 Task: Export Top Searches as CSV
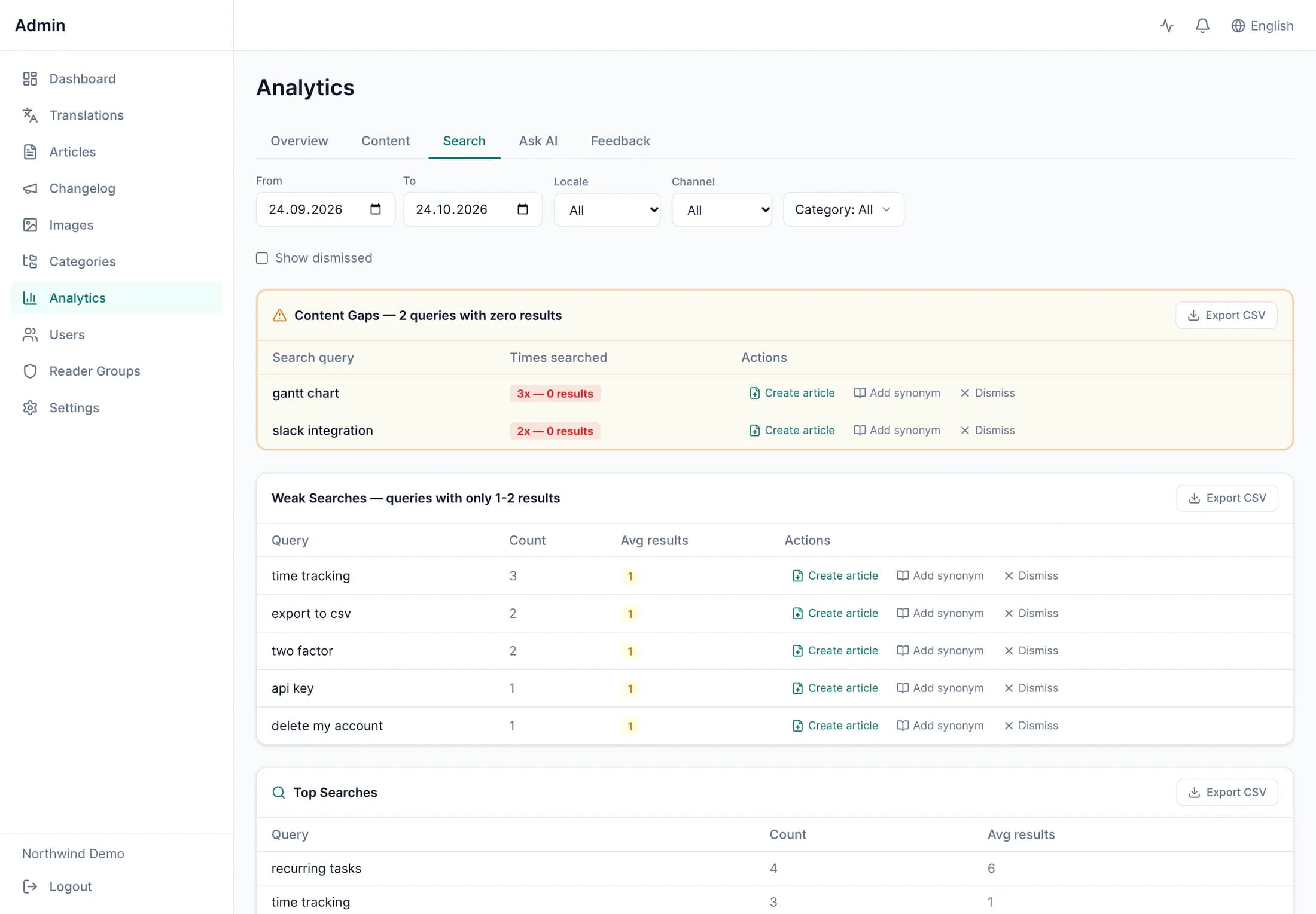coord(1227,792)
